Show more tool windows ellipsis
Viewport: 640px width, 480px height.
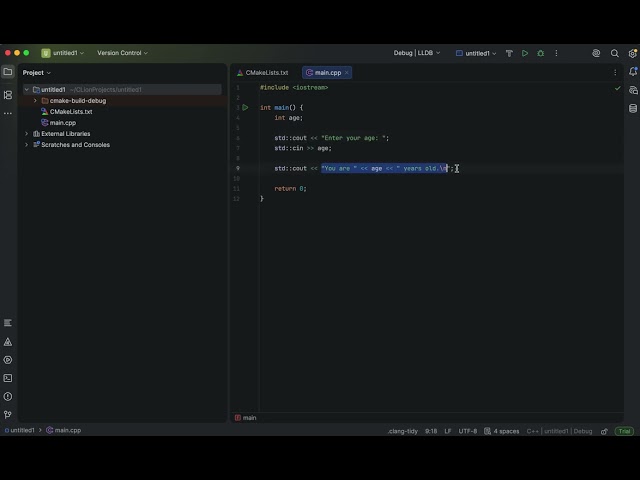pyautogui.click(x=8, y=113)
